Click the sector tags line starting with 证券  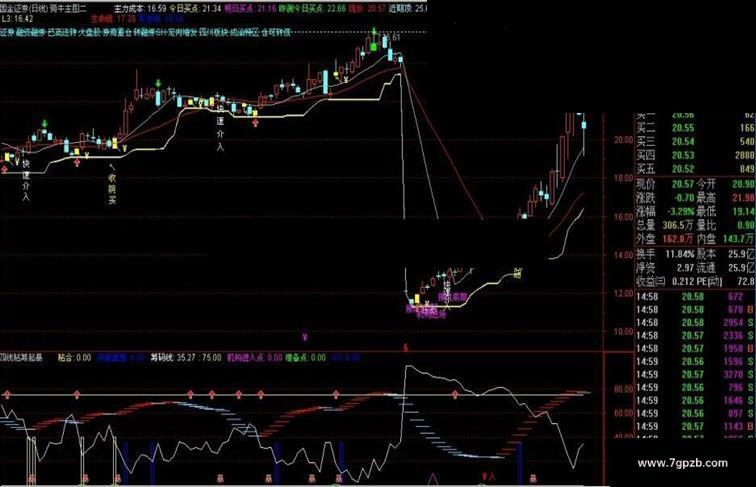coord(146,32)
